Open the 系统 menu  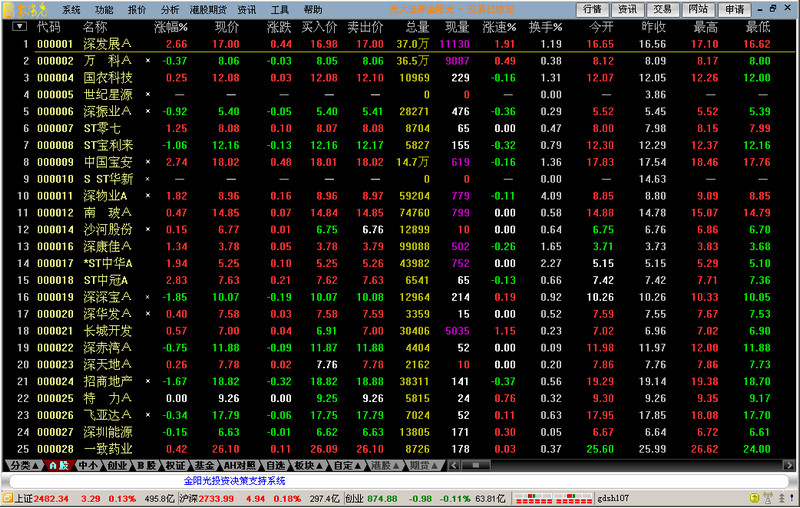click(x=71, y=9)
